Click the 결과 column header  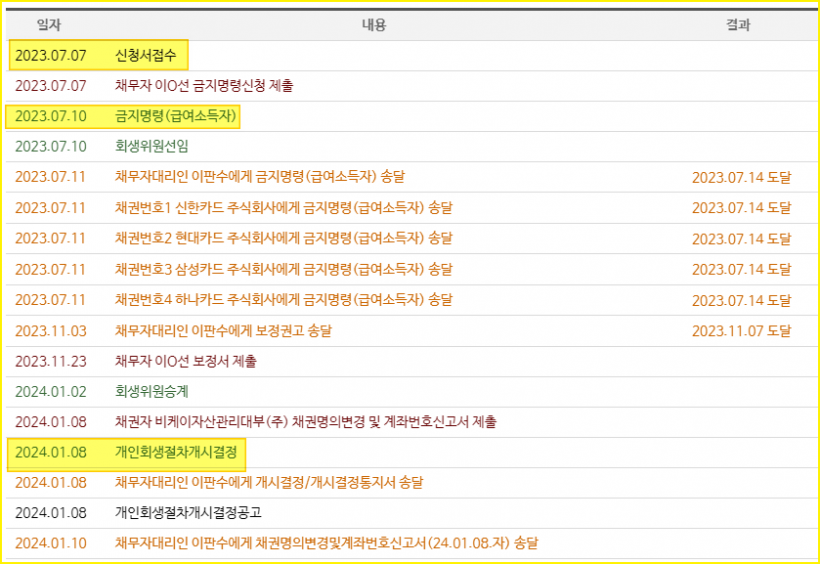[x=738, y=25]
